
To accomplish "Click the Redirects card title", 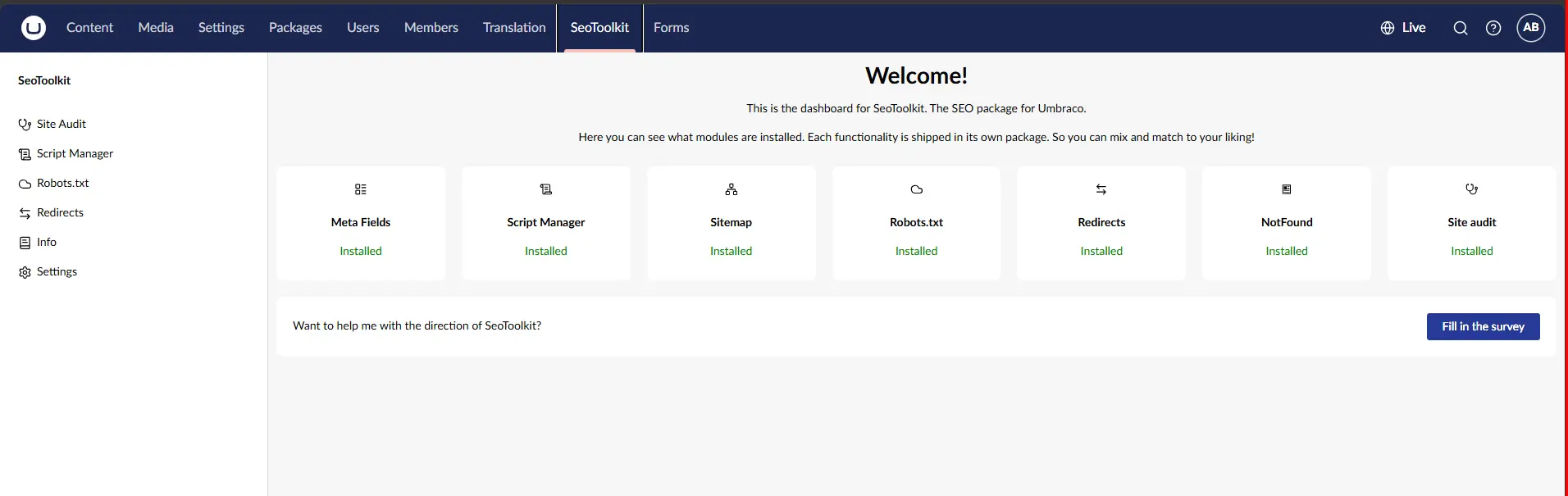I will point(1101,222).
